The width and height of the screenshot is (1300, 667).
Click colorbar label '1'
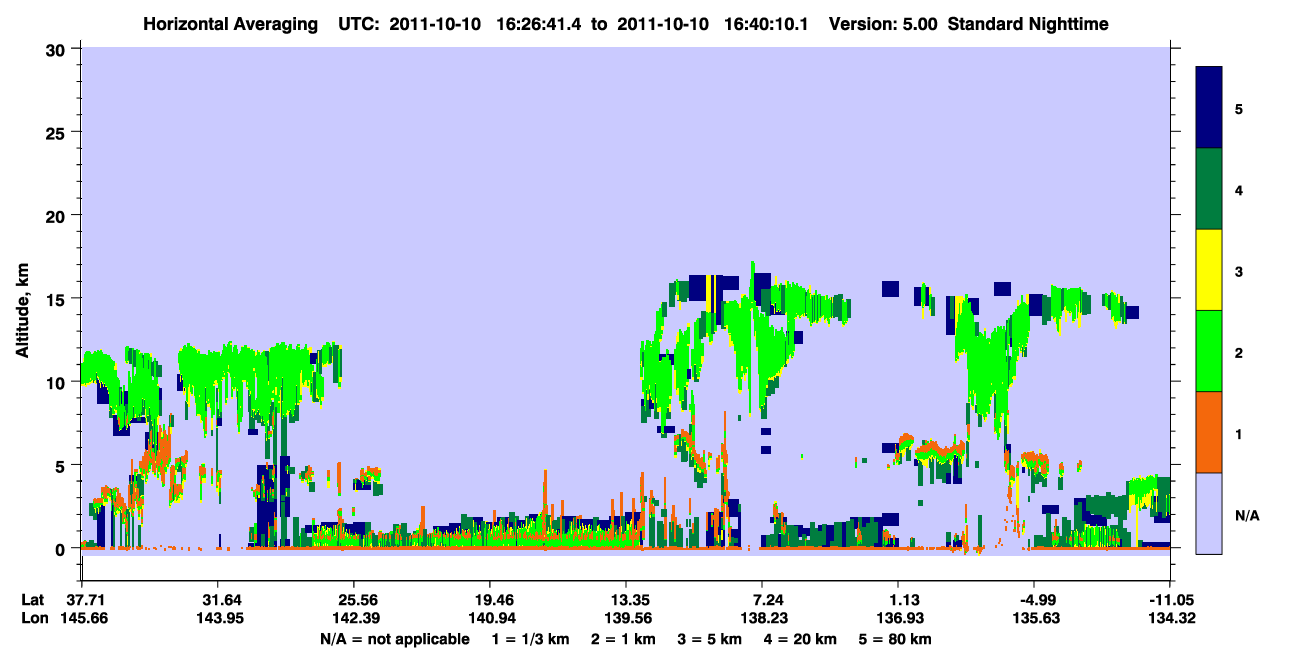(1239, 432)
